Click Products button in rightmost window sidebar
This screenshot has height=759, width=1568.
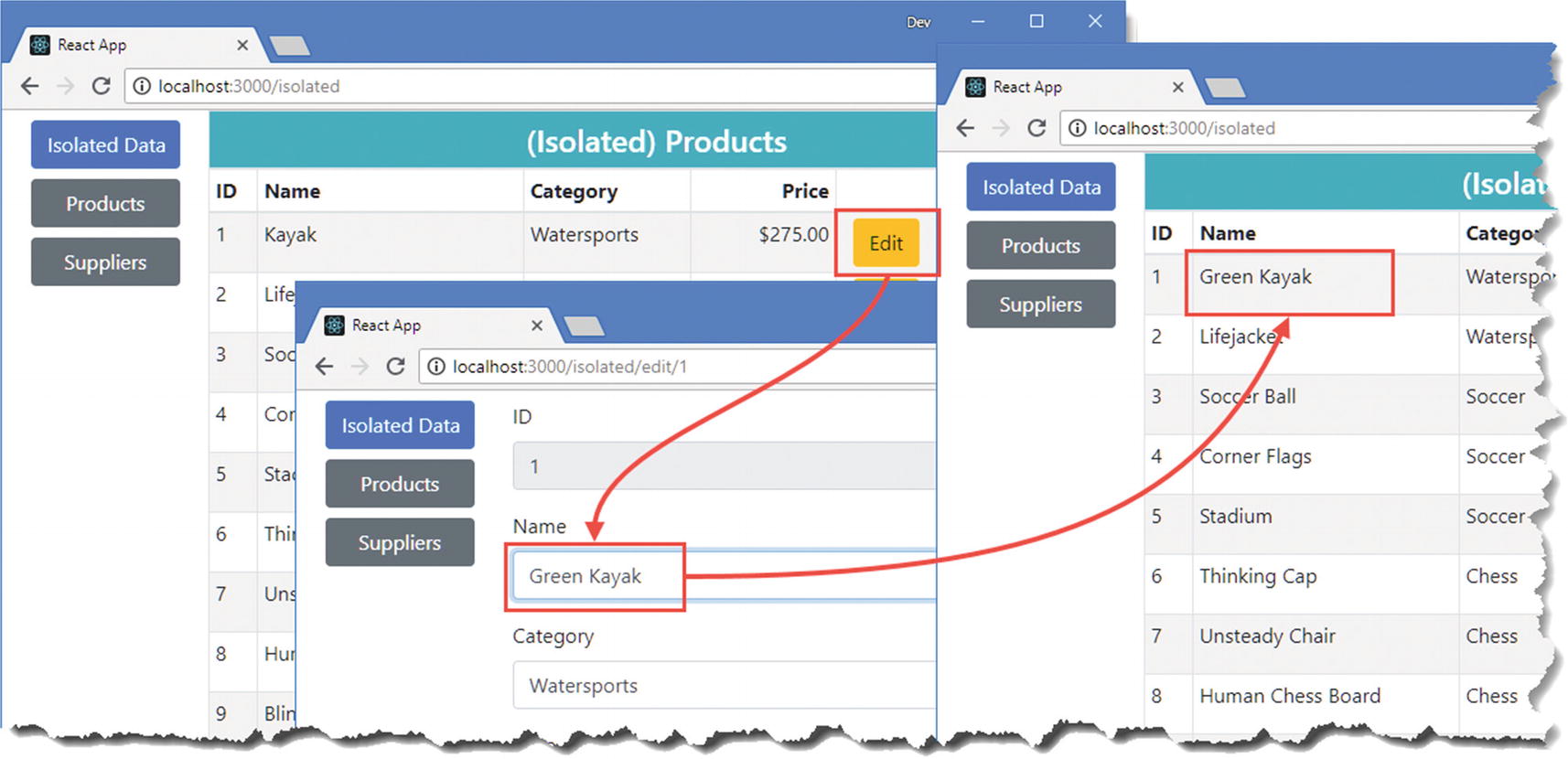tap(1041, 246)
